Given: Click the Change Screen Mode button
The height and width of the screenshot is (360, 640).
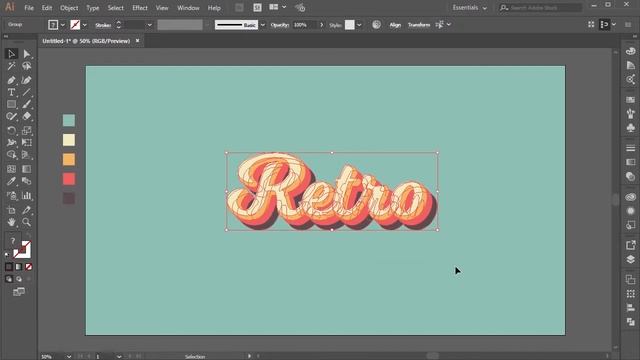Looking at the screenshot, I should click(19, 292).
